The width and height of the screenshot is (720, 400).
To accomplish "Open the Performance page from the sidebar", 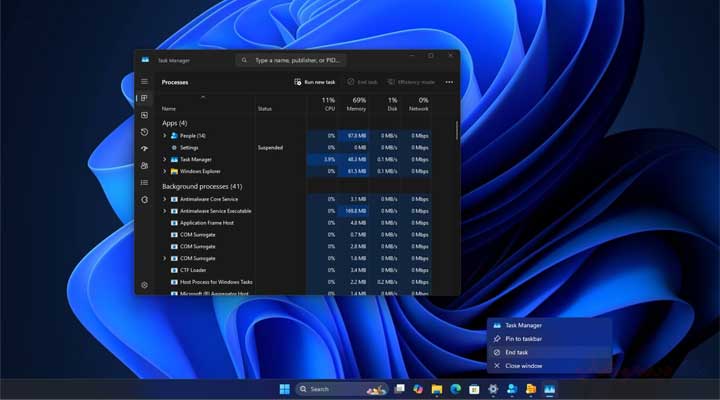I will click(144, 115).
